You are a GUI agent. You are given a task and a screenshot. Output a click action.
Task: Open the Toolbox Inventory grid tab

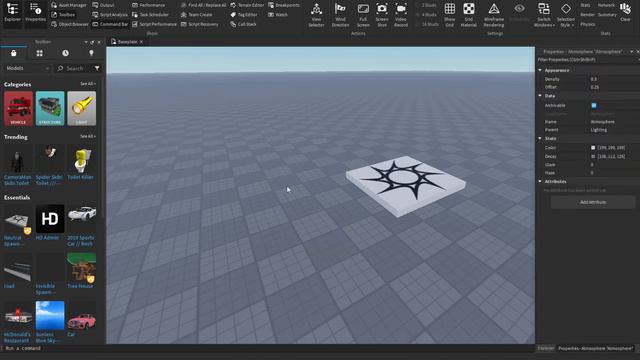[x=40, y=53]
